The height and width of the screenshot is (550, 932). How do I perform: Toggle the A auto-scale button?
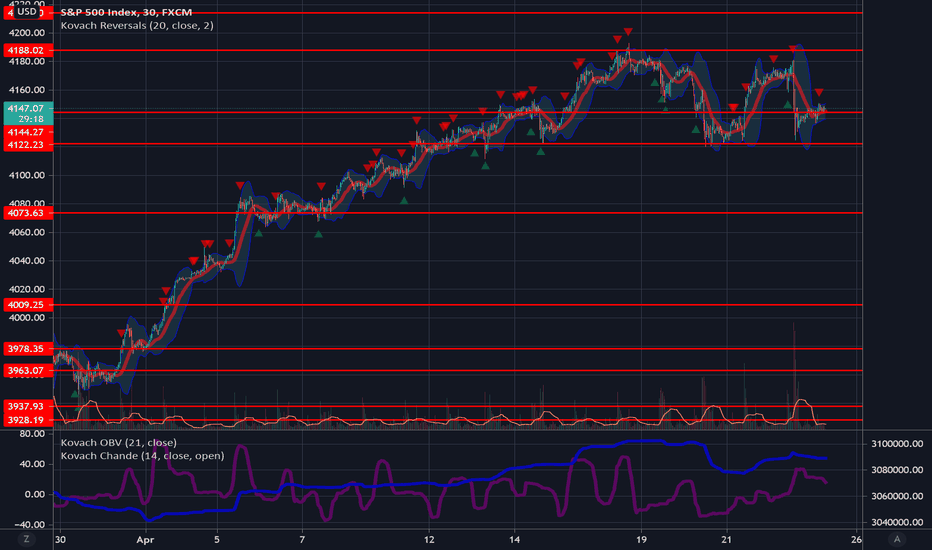897,539
